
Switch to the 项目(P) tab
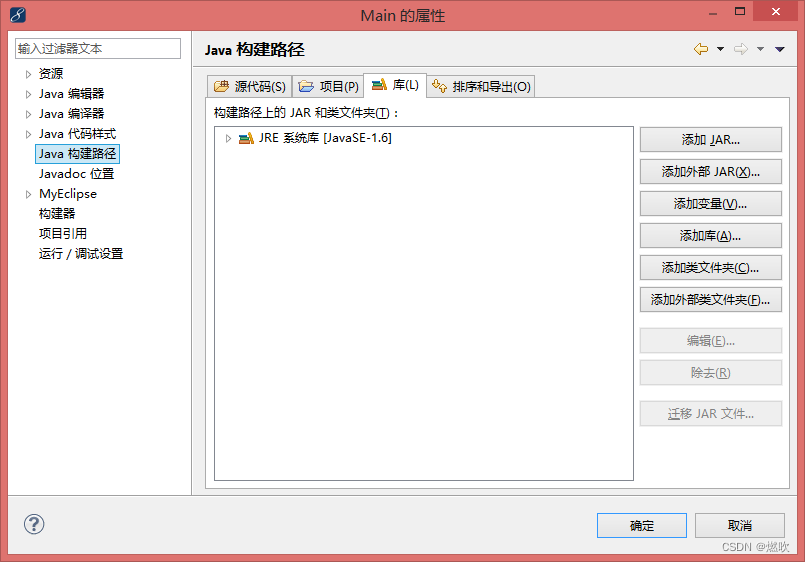click(328, 86)
